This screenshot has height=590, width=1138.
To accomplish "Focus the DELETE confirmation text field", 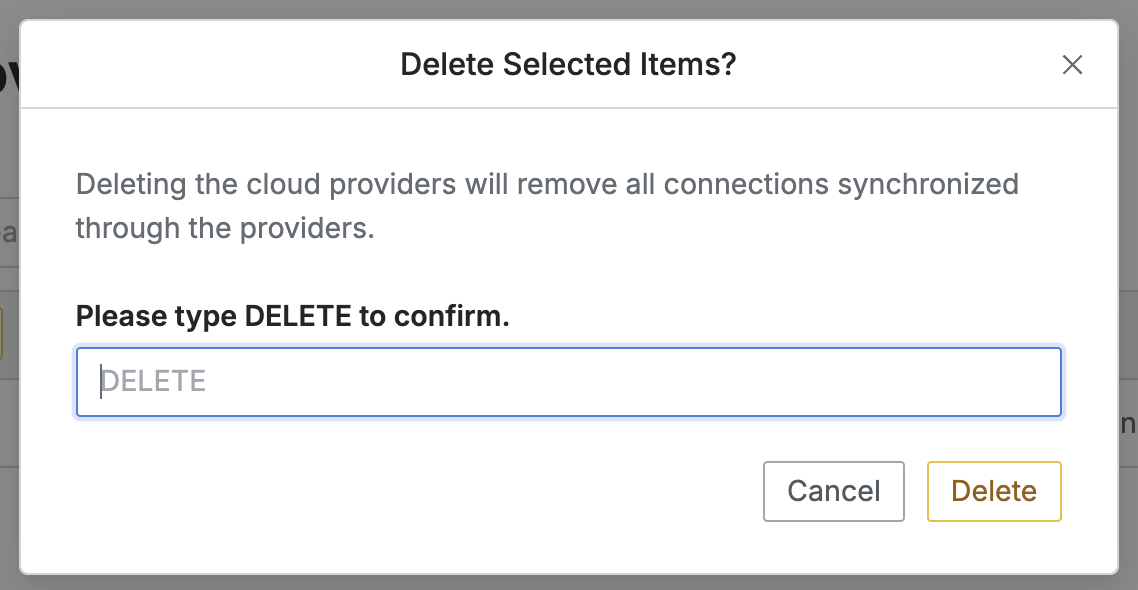I will 568,381.
